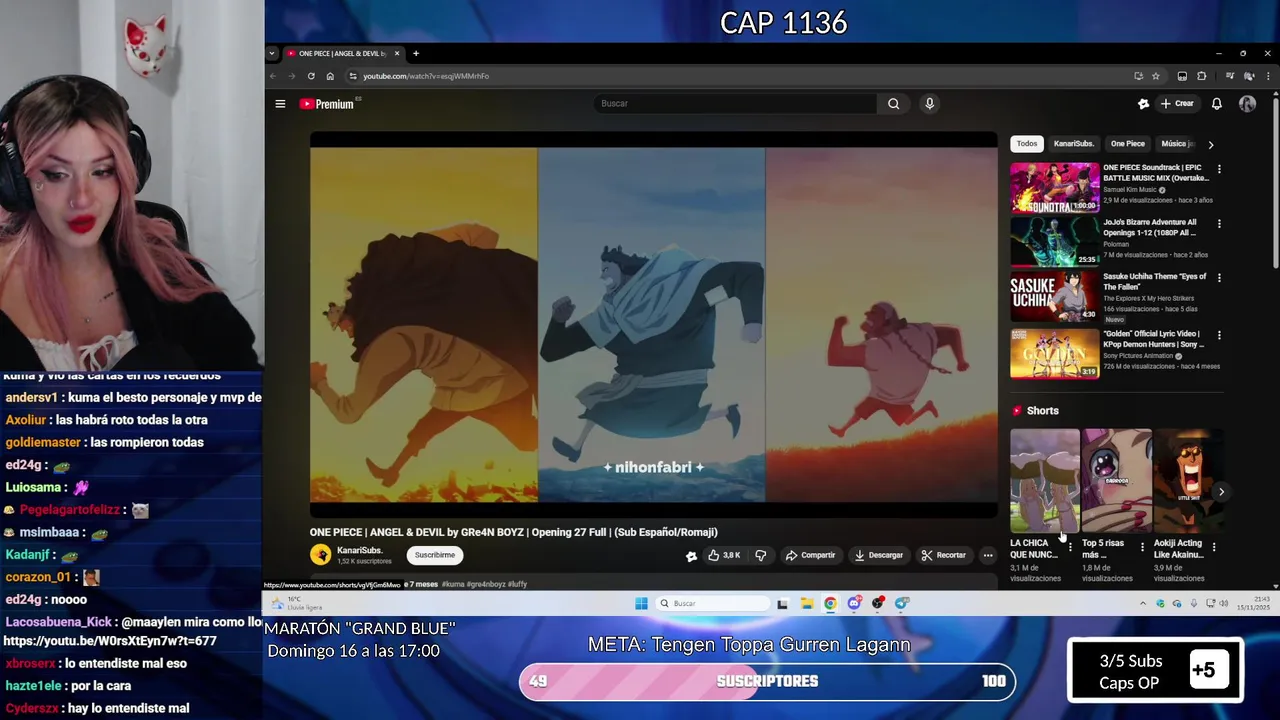Click the ONE PIECE video player
This screenshot has width=1280, height=720.
click(653, 325)
